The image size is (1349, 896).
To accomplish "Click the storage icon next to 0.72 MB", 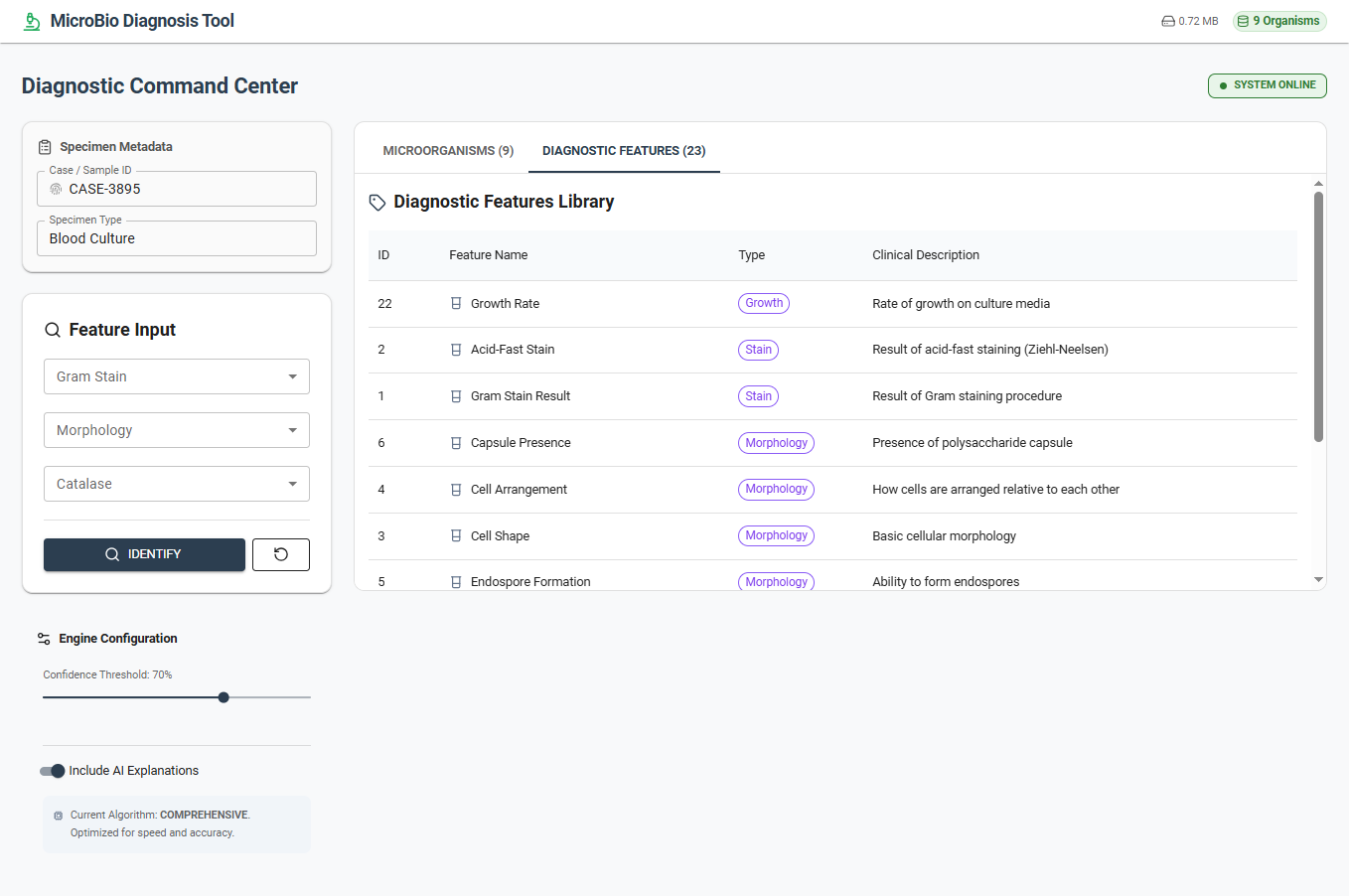I will 1168,21.
